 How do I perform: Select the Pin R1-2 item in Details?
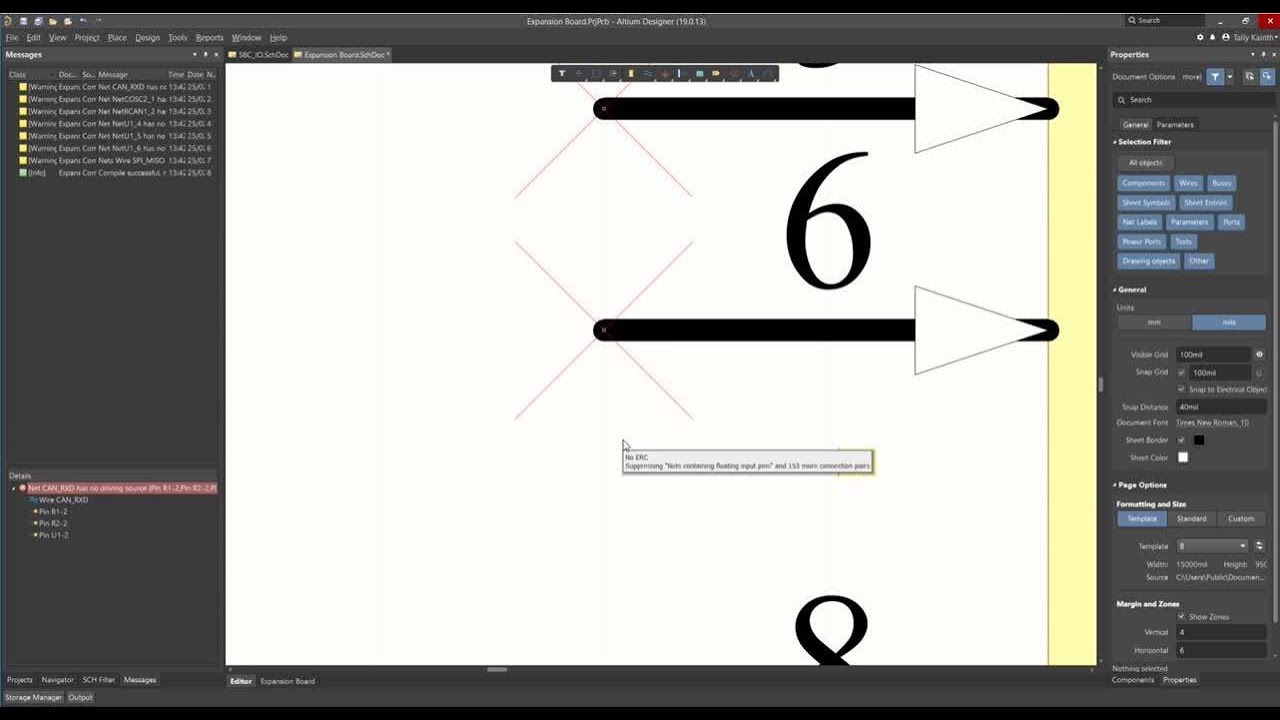(x=53, y=512)
